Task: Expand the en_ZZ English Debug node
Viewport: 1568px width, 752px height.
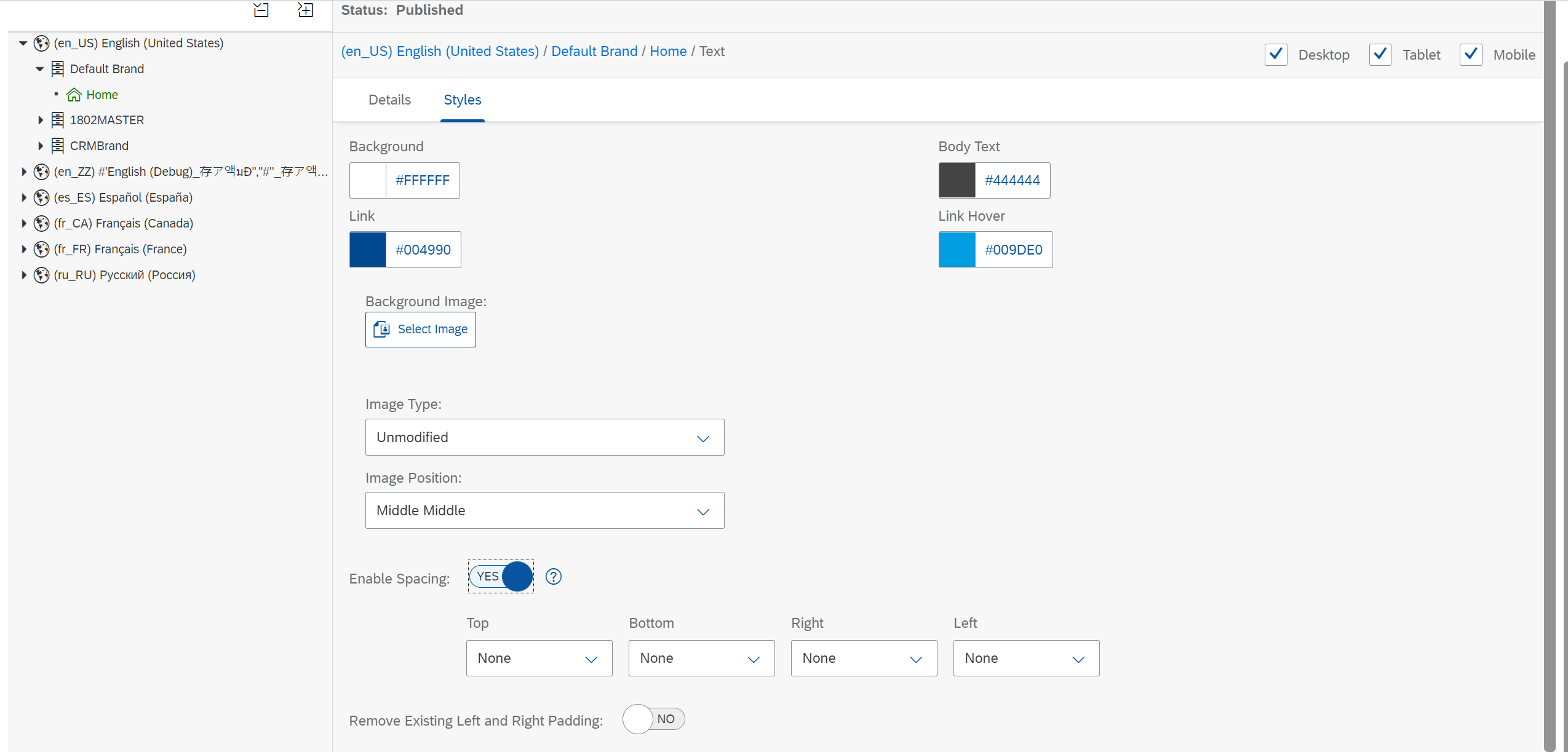Action: (x=23, y=172)
